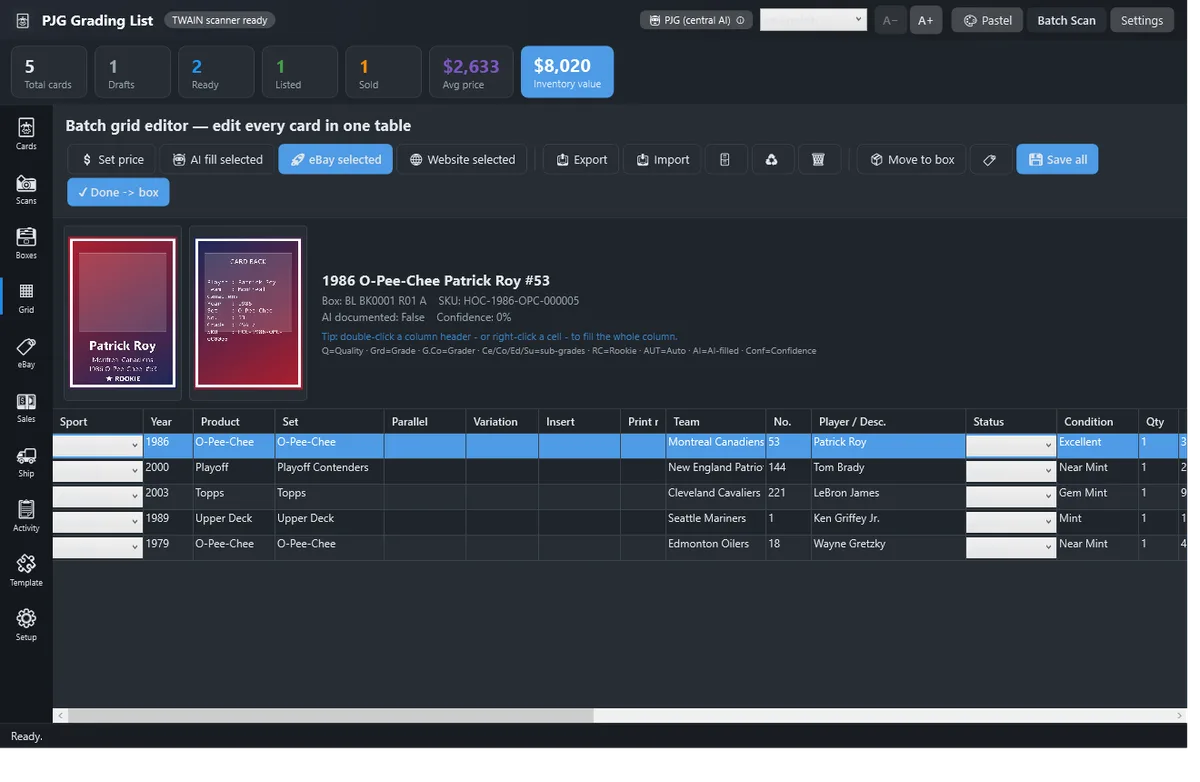Screen dimensions: 1200x782
Task: Select the 'Cleveland Cavaliers' team cell
Action: click(x=716, y=496)
